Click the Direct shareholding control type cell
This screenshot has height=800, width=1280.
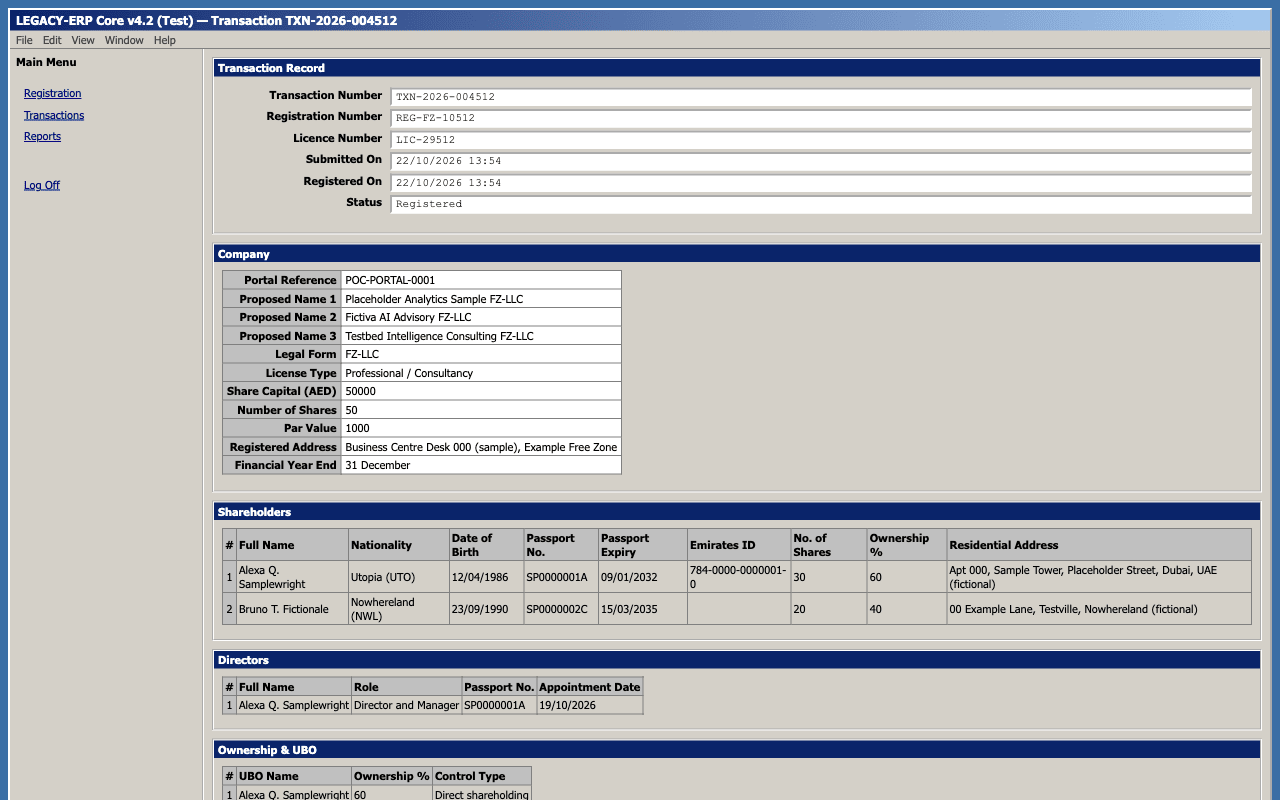click(482, 795)
